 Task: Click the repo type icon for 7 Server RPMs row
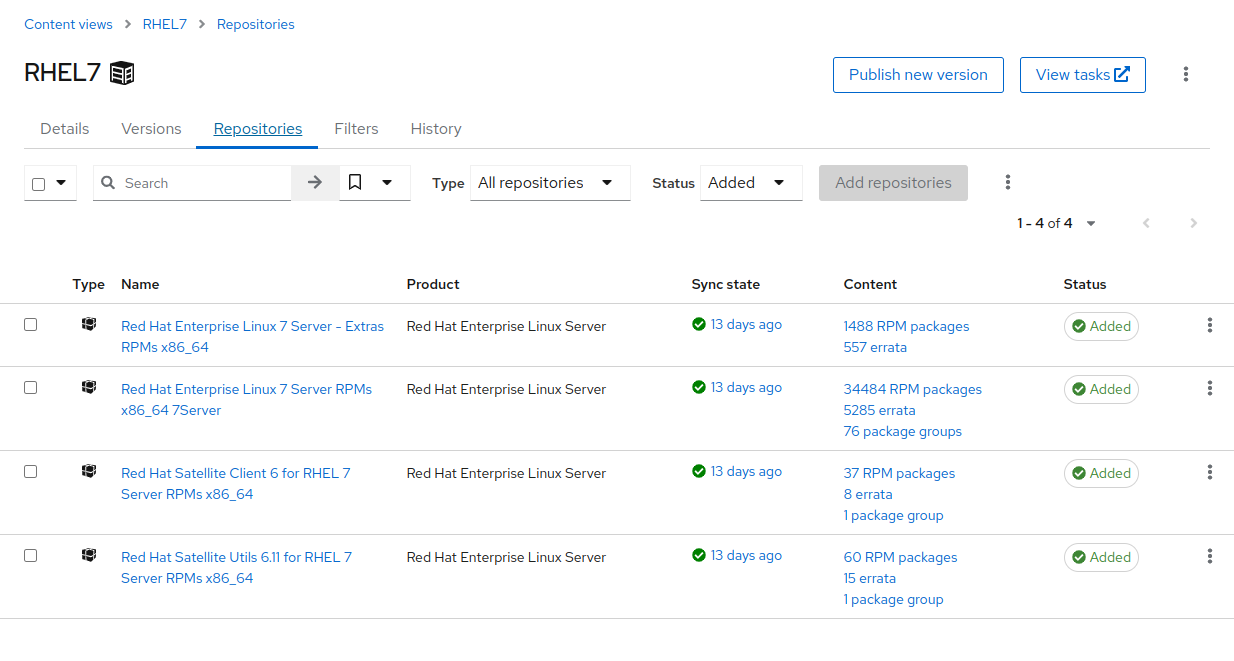[x=89, y=387]
